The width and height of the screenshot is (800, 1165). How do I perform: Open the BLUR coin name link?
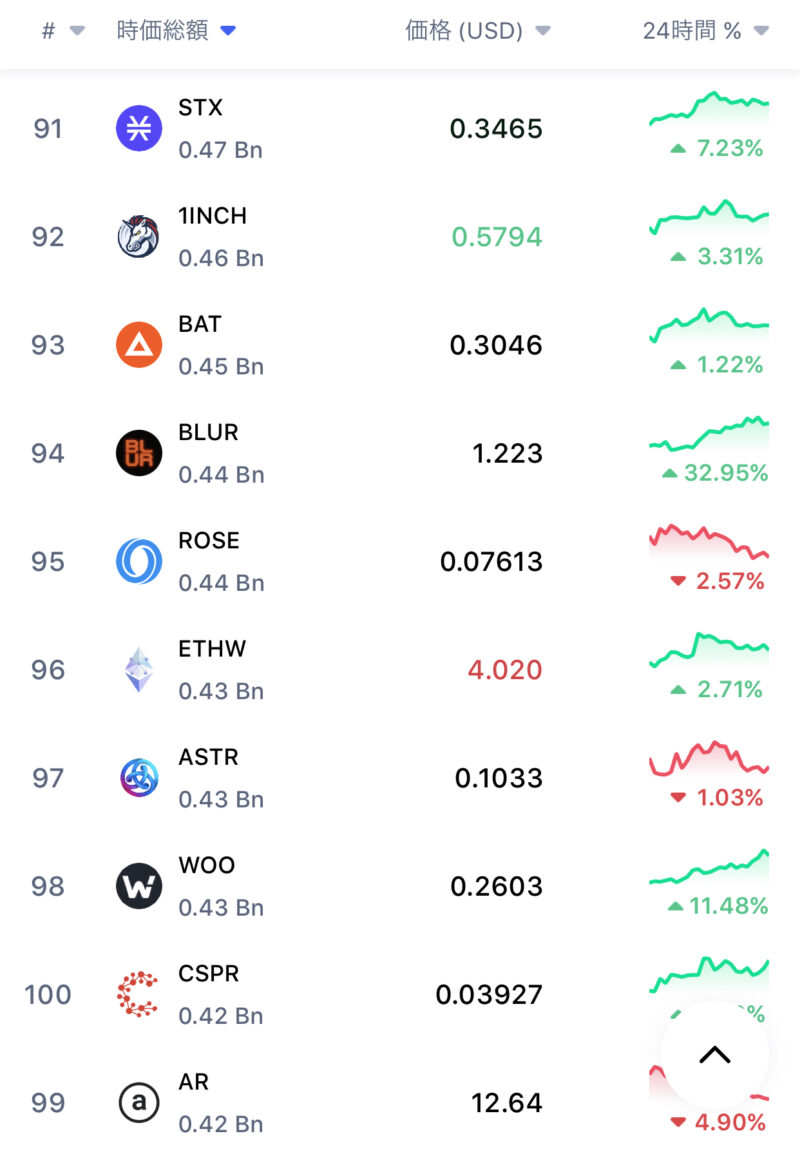coord(208,432)
